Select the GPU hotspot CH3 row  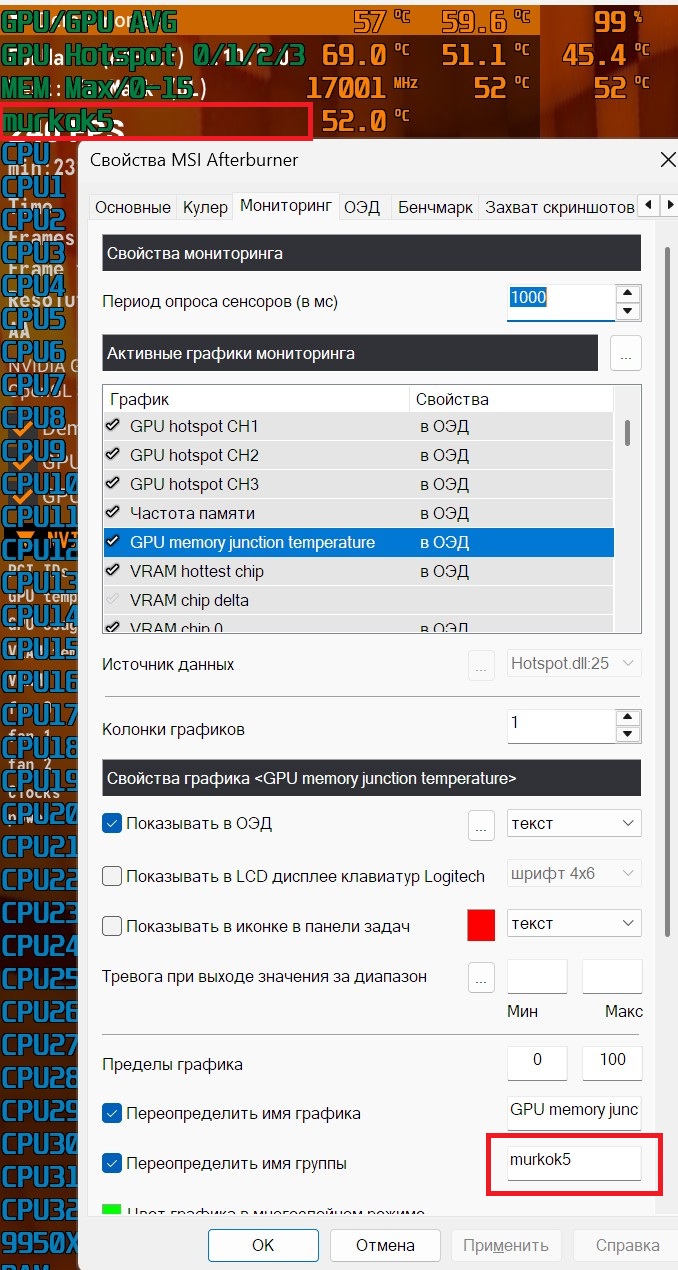click(x=358, y=484)
